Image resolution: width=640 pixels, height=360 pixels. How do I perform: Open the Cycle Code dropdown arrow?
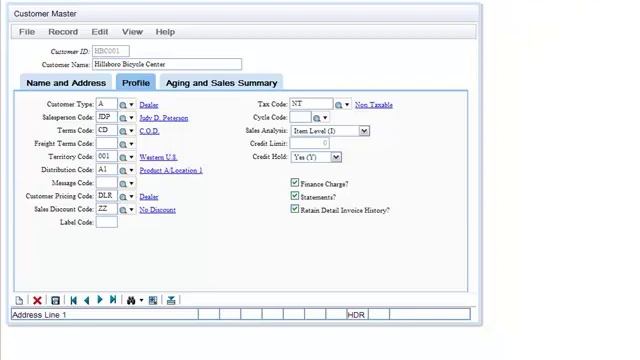pos(325,118)
